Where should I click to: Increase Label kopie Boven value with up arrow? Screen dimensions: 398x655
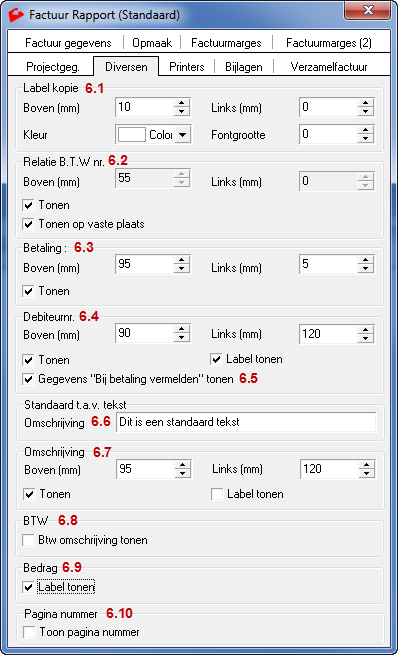181,103
